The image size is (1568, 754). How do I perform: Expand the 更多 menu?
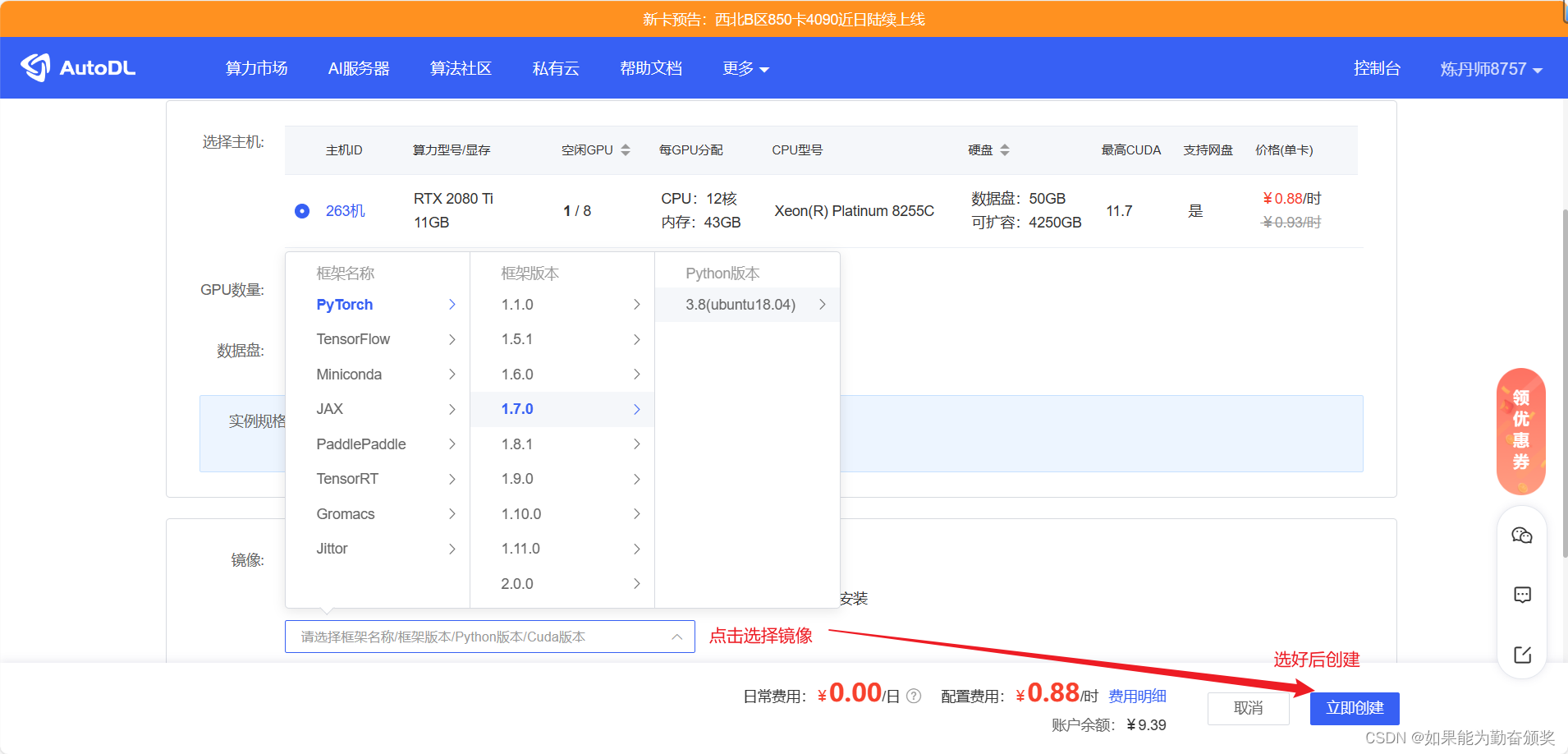(745, 68)
